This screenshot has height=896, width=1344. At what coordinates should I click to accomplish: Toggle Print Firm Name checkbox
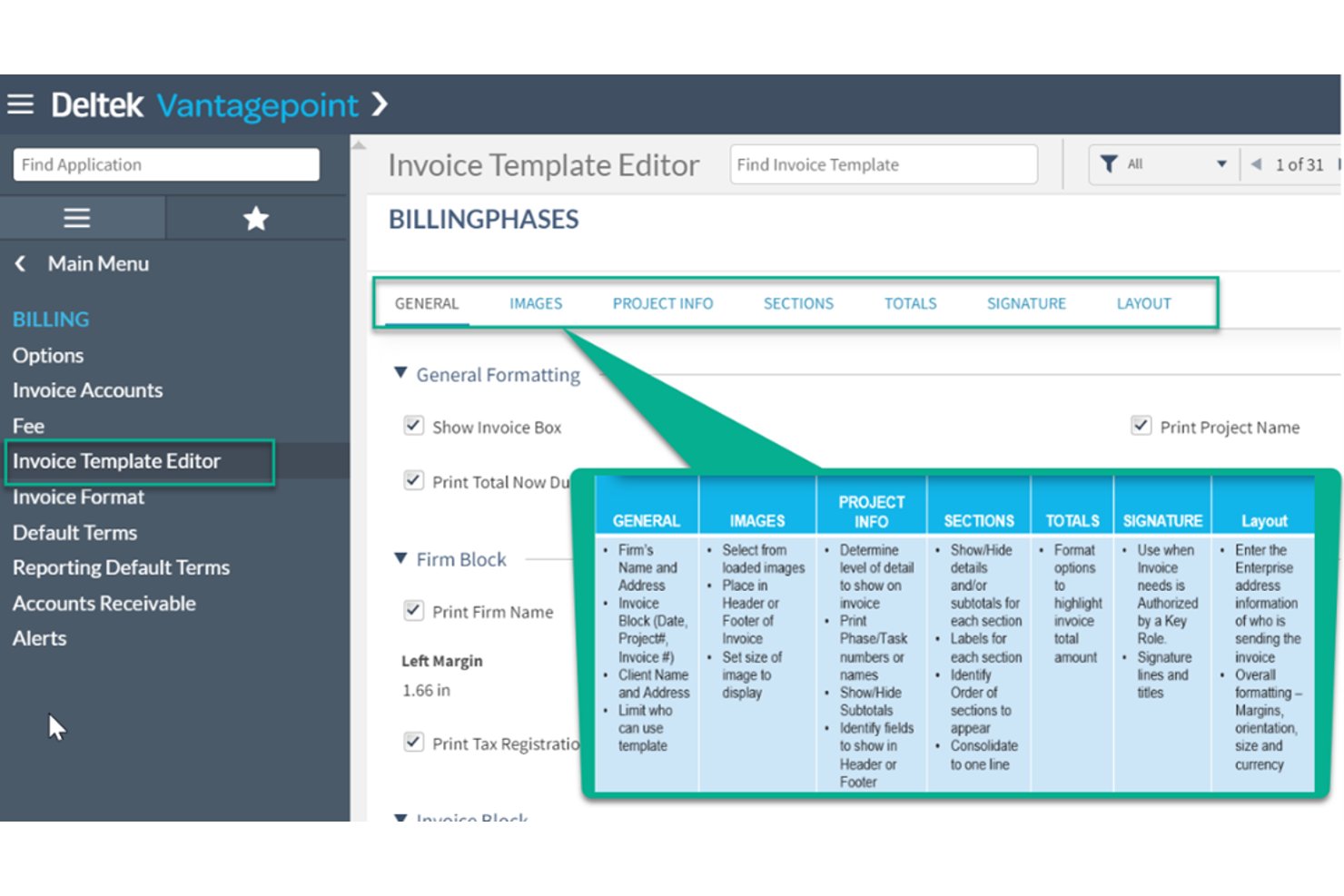(414, 610)
